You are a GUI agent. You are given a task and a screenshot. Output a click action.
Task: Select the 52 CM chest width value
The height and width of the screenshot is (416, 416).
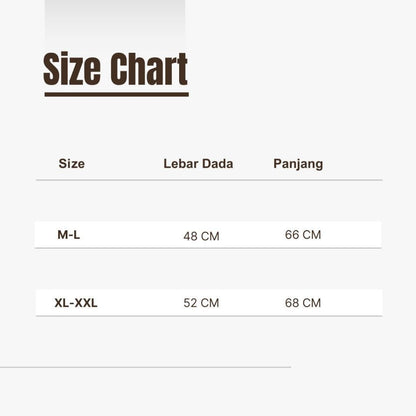201,303
